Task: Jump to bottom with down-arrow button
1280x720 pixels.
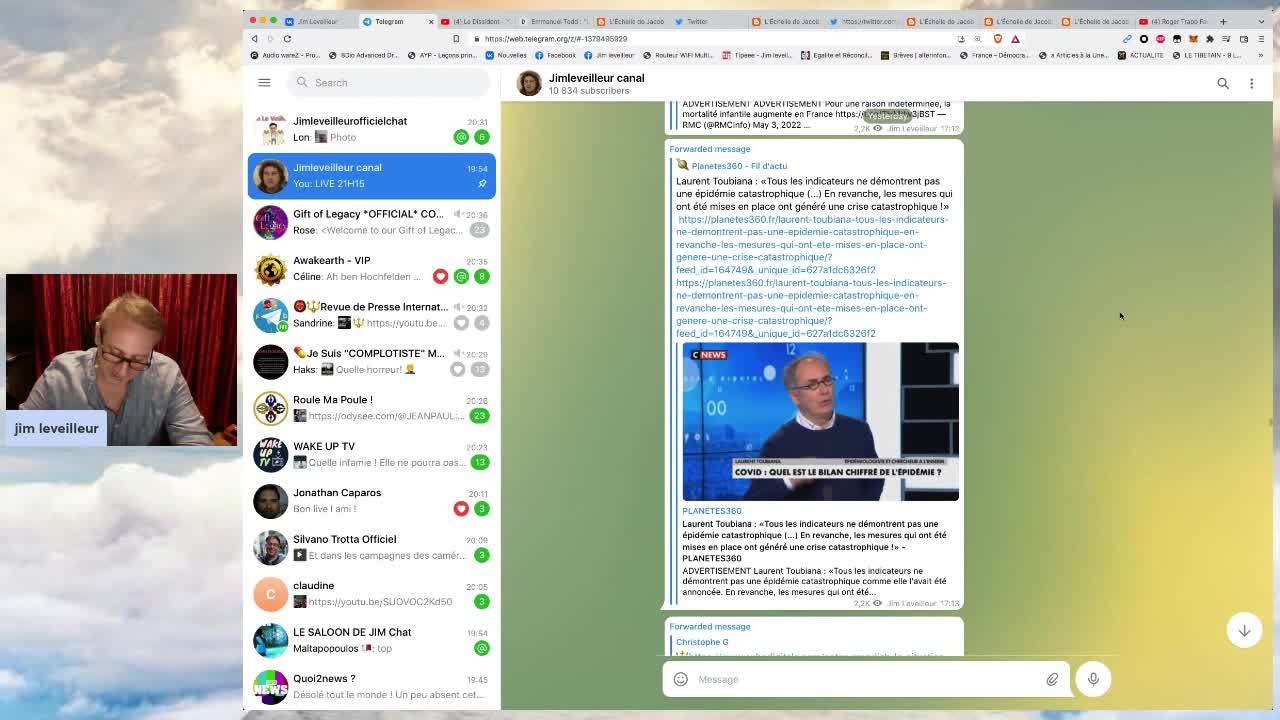Action: coord(1244,631)
